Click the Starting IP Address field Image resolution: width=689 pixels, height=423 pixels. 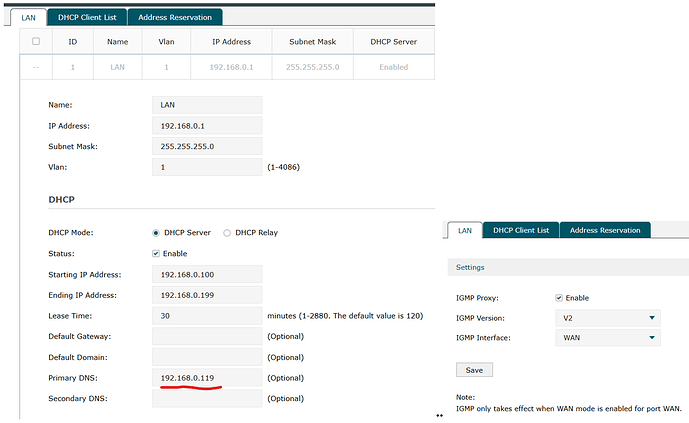207,274
